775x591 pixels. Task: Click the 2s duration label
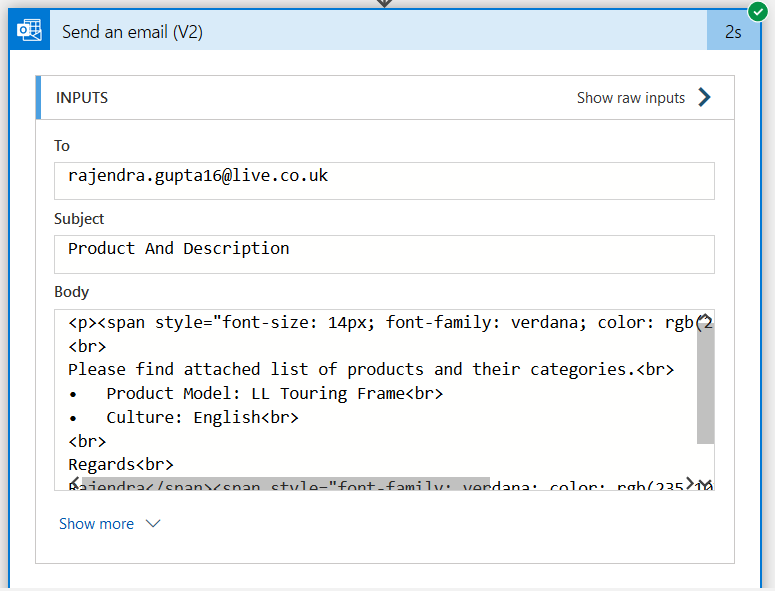(733, 32)
